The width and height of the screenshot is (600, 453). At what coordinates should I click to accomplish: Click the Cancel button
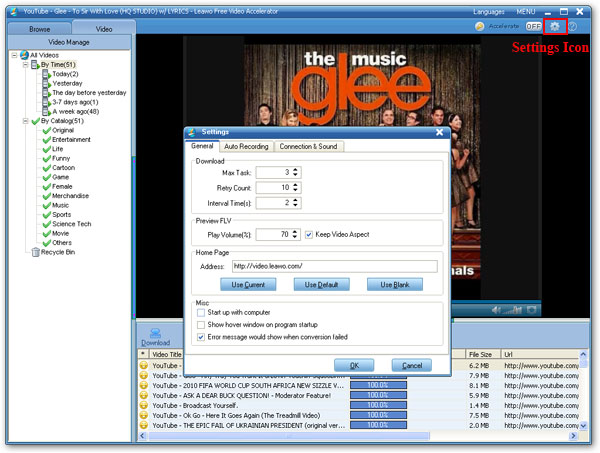(412, 365)
